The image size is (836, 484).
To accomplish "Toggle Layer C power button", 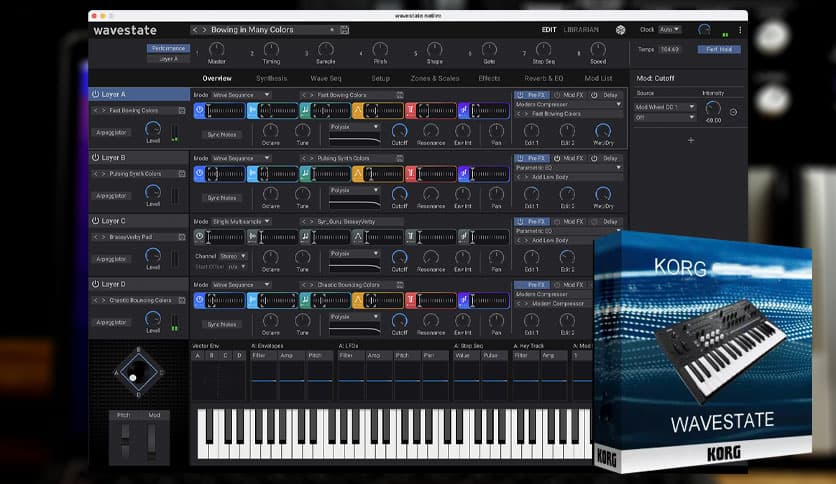I will coord(95,221).
